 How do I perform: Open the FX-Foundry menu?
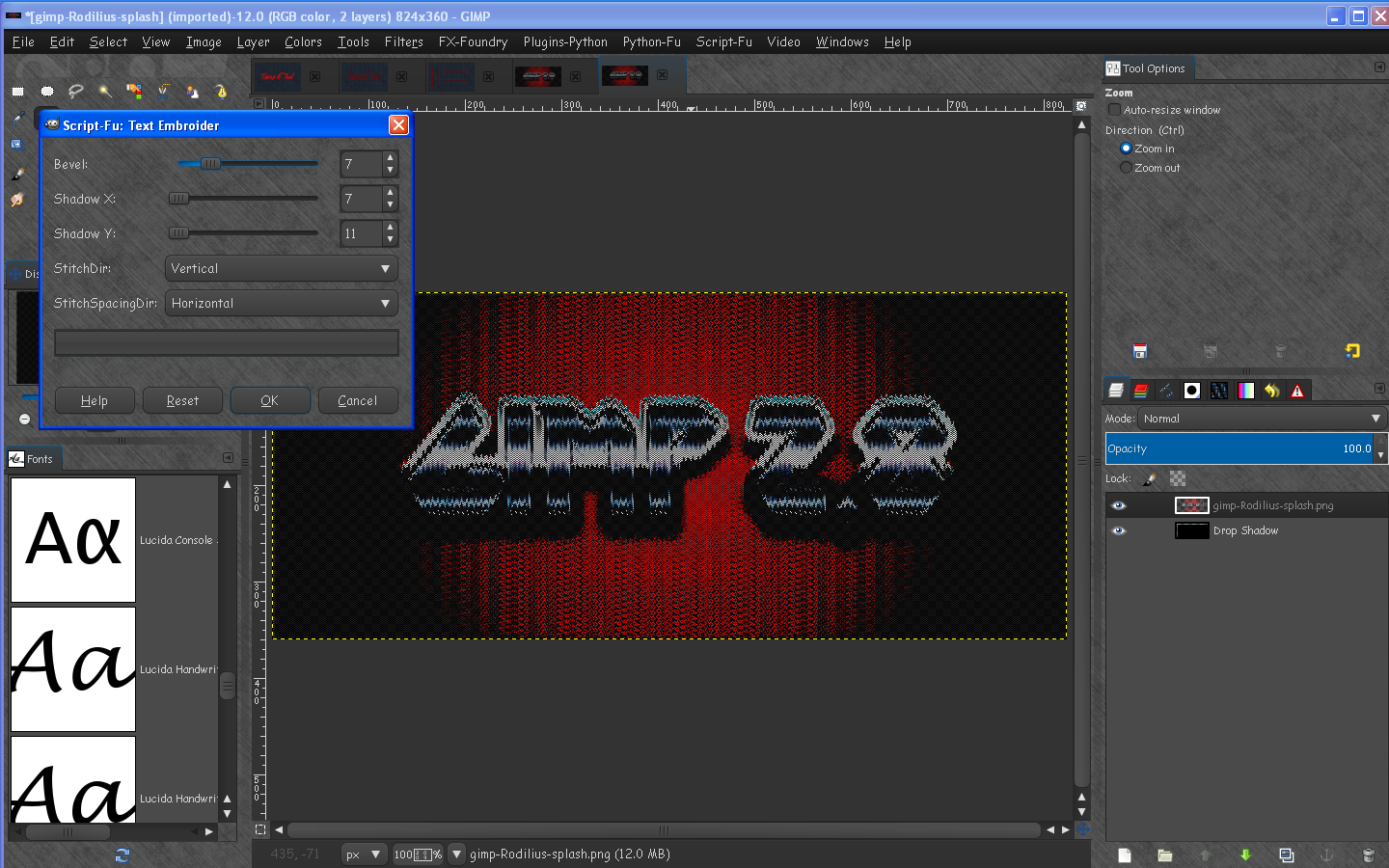473,42
